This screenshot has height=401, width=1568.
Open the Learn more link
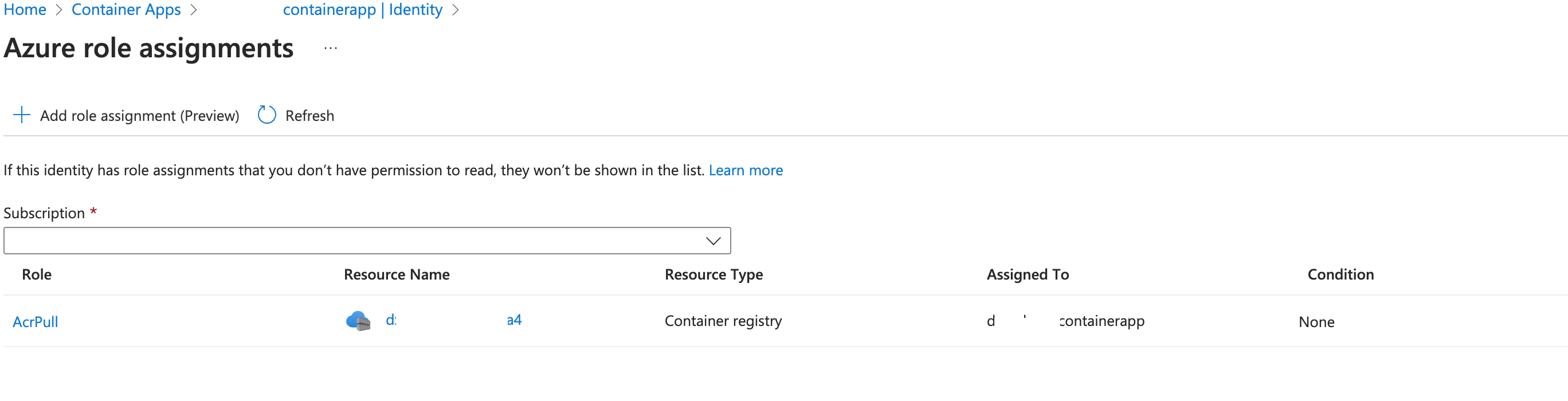[746, 170]
